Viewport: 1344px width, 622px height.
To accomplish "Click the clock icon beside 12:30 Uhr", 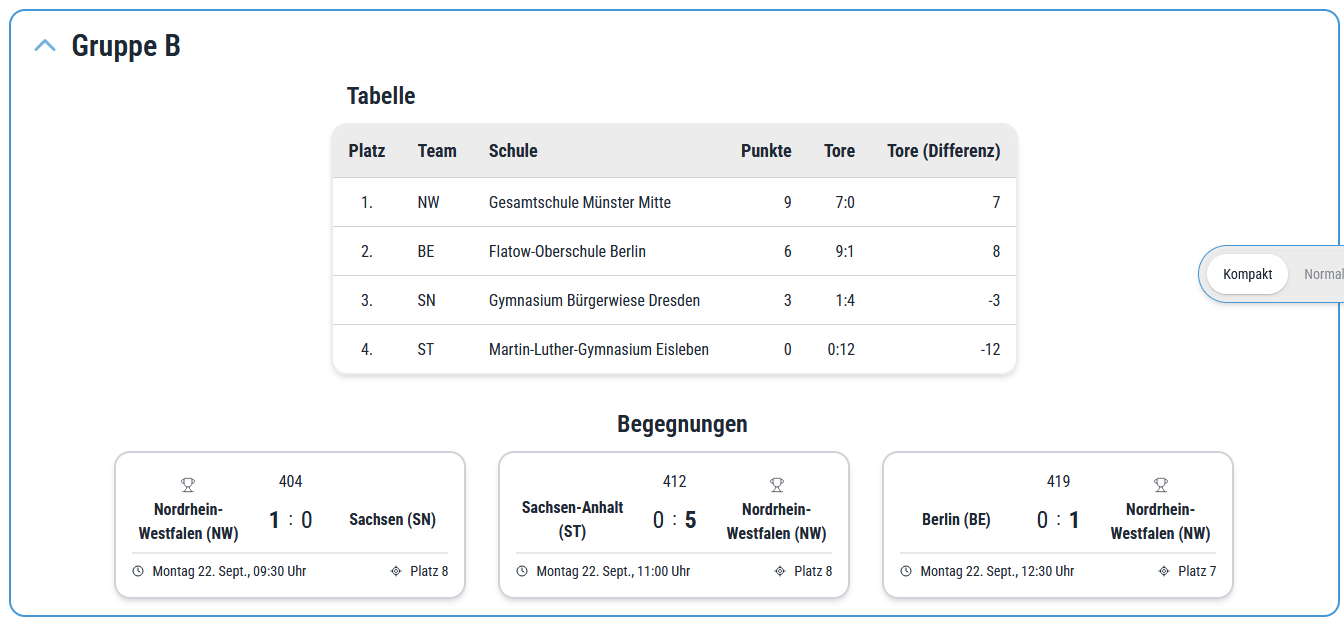I will click(906, 572).
